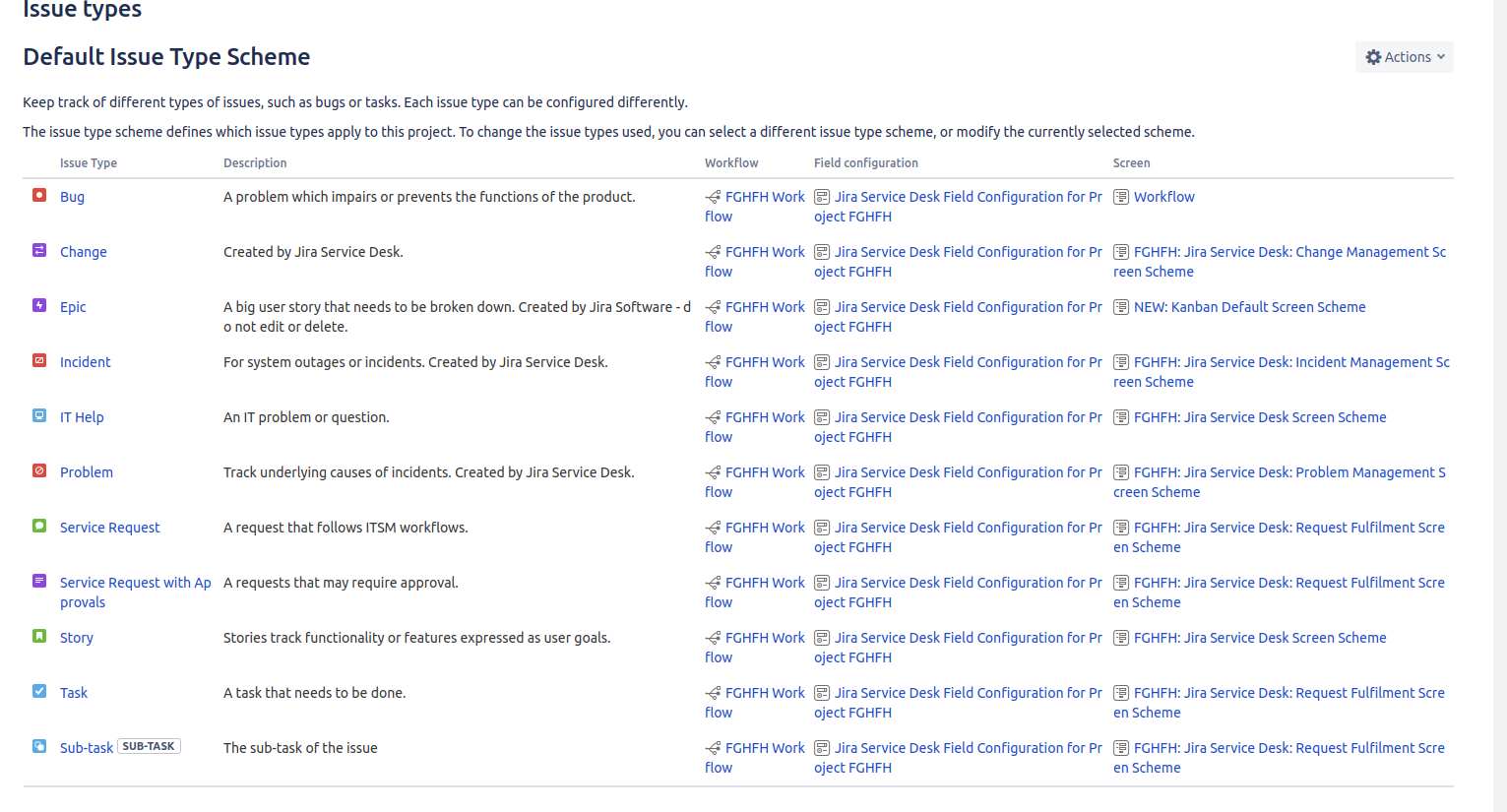This screenshot has height=812, width=1507.
Task: Open the Service Request with Approvals link
Action: point(136,593)
